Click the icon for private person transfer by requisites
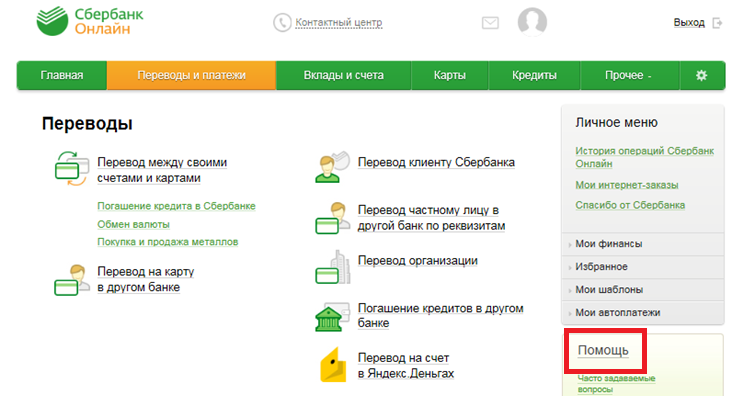739x414 pixels. [332, 218]
